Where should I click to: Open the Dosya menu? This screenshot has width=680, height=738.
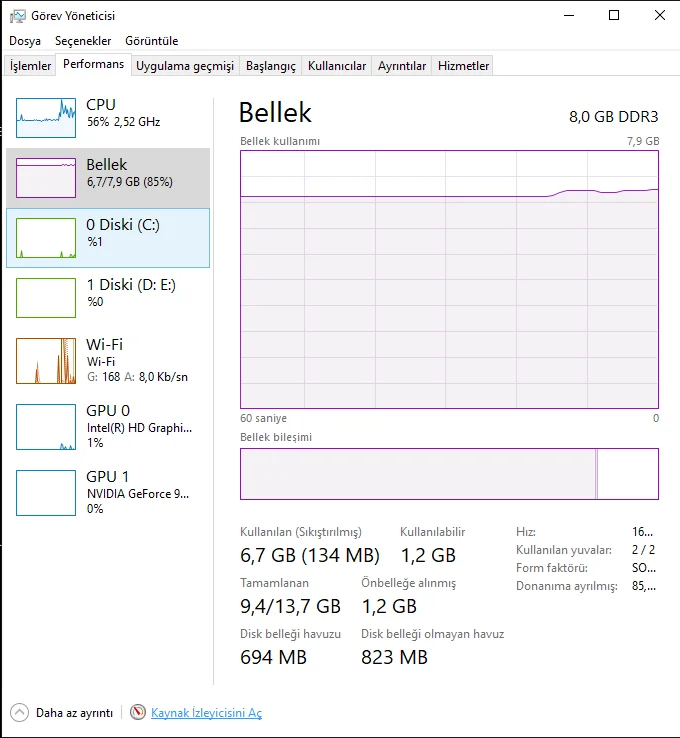(x=25, y=41)
